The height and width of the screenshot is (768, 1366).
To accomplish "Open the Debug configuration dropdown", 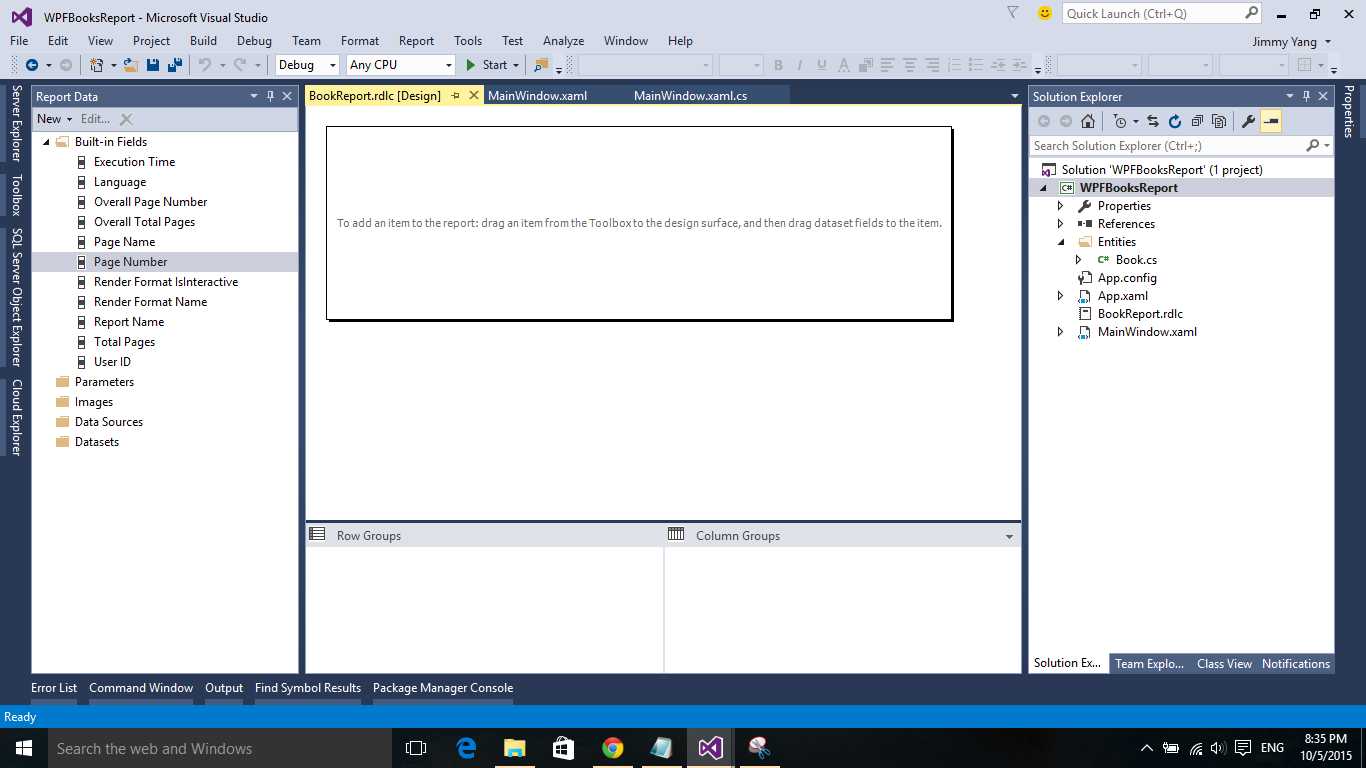I will point(307,65).
